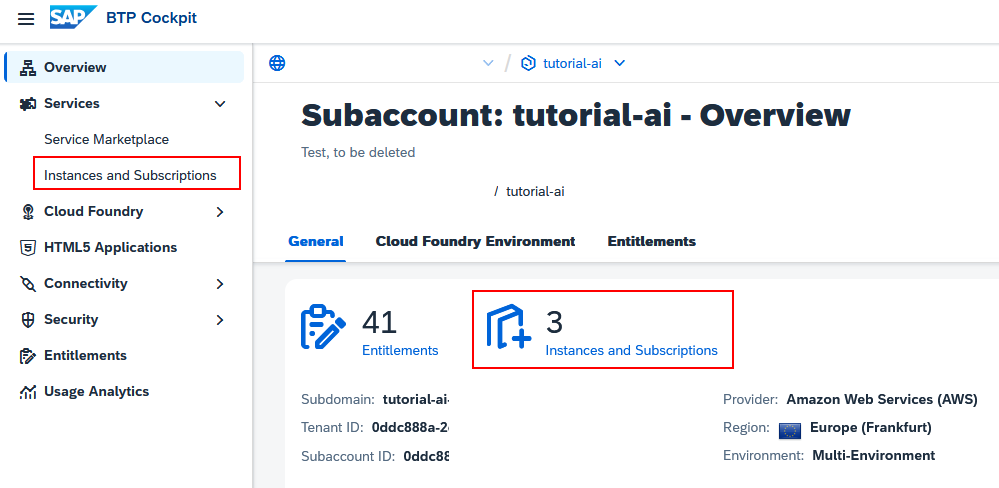
Task: Click the tutorial-ai breadcrumb link at top
Action: click(572, 64)
